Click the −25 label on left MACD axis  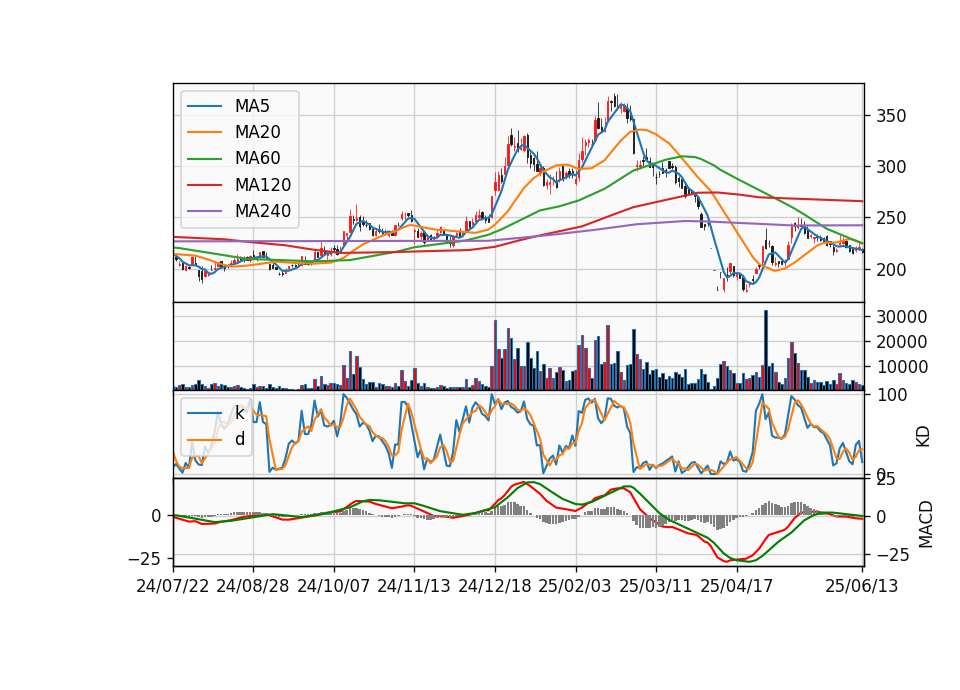point(145,558)
